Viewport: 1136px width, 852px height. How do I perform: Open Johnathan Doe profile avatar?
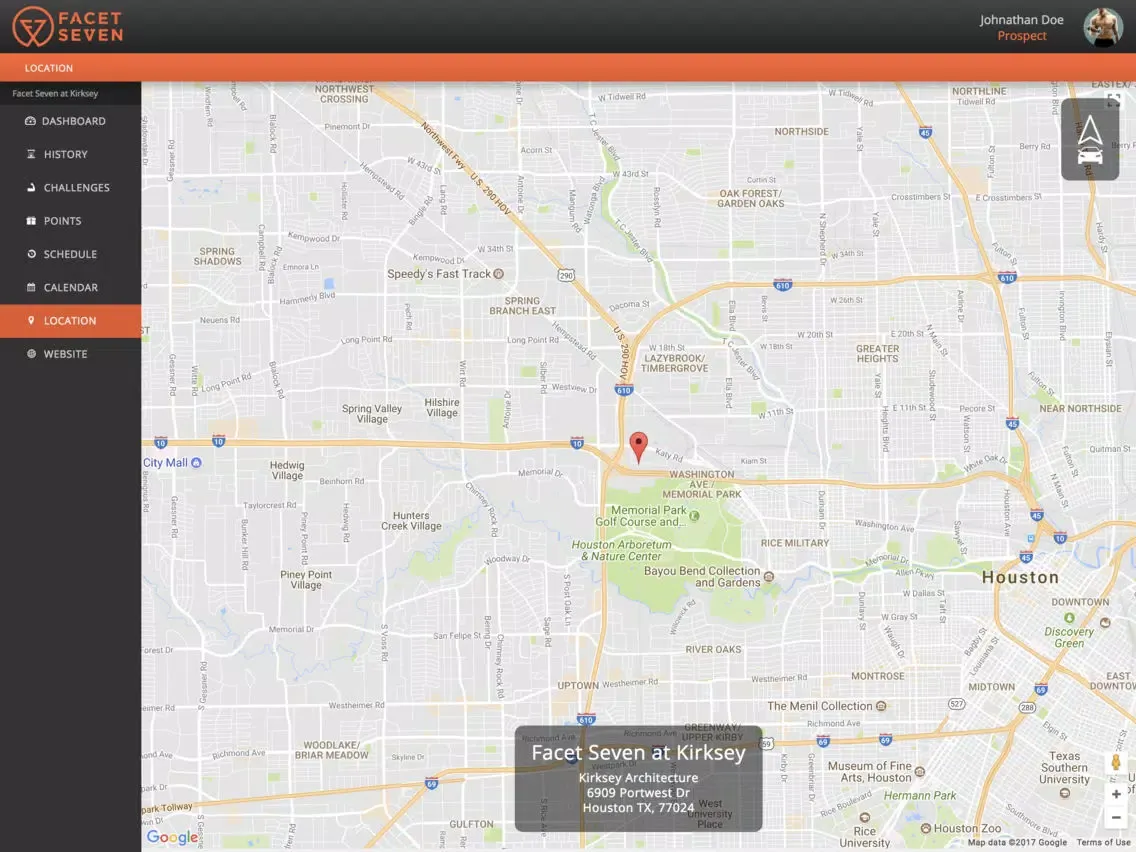point(1103,28)
